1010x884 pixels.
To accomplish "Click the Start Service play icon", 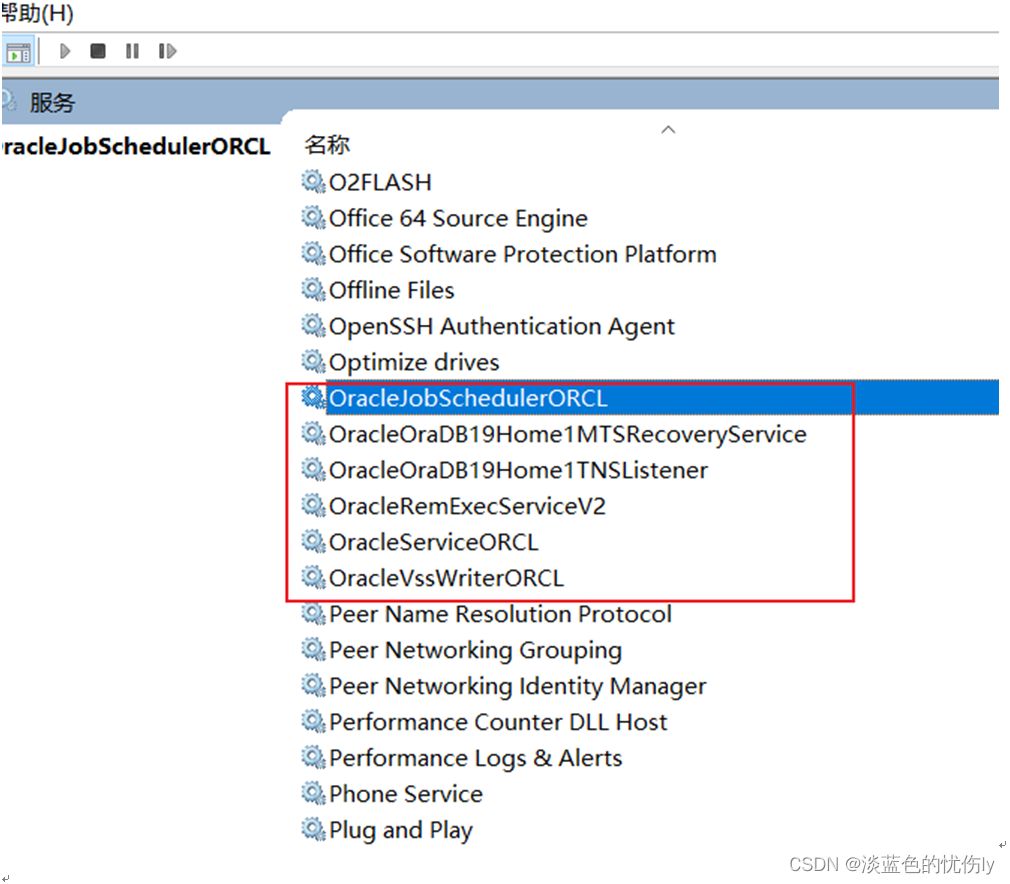I will [64, 51].
